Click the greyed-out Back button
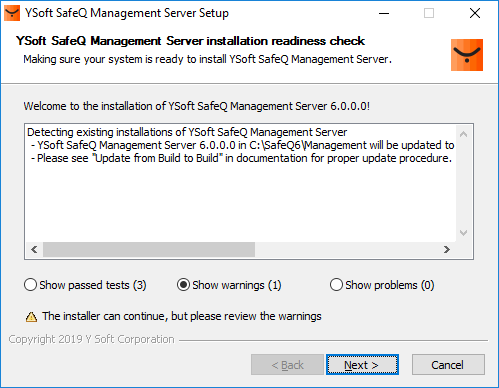 coord(287,365)
